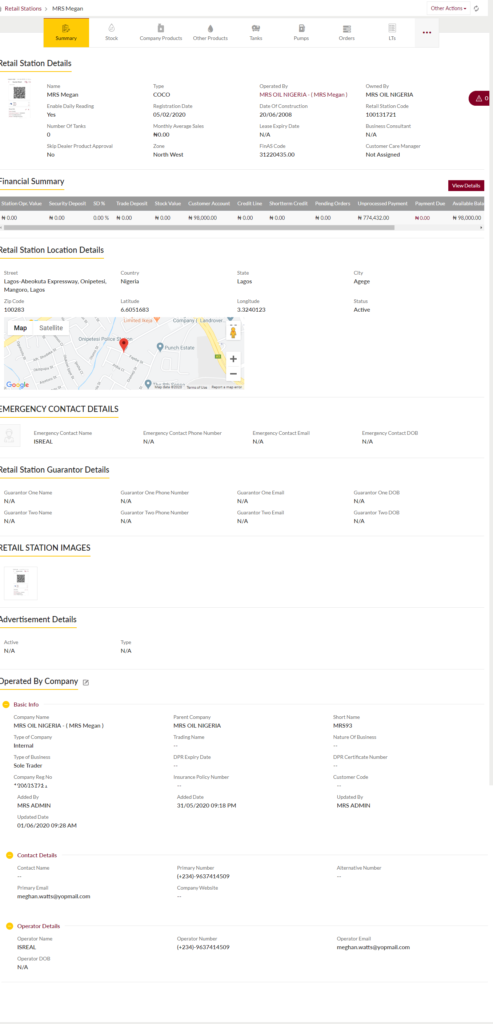This screenshot has width=493, height=1024.
Task: Select the Map view button
Action: click(x=21, y=328)
